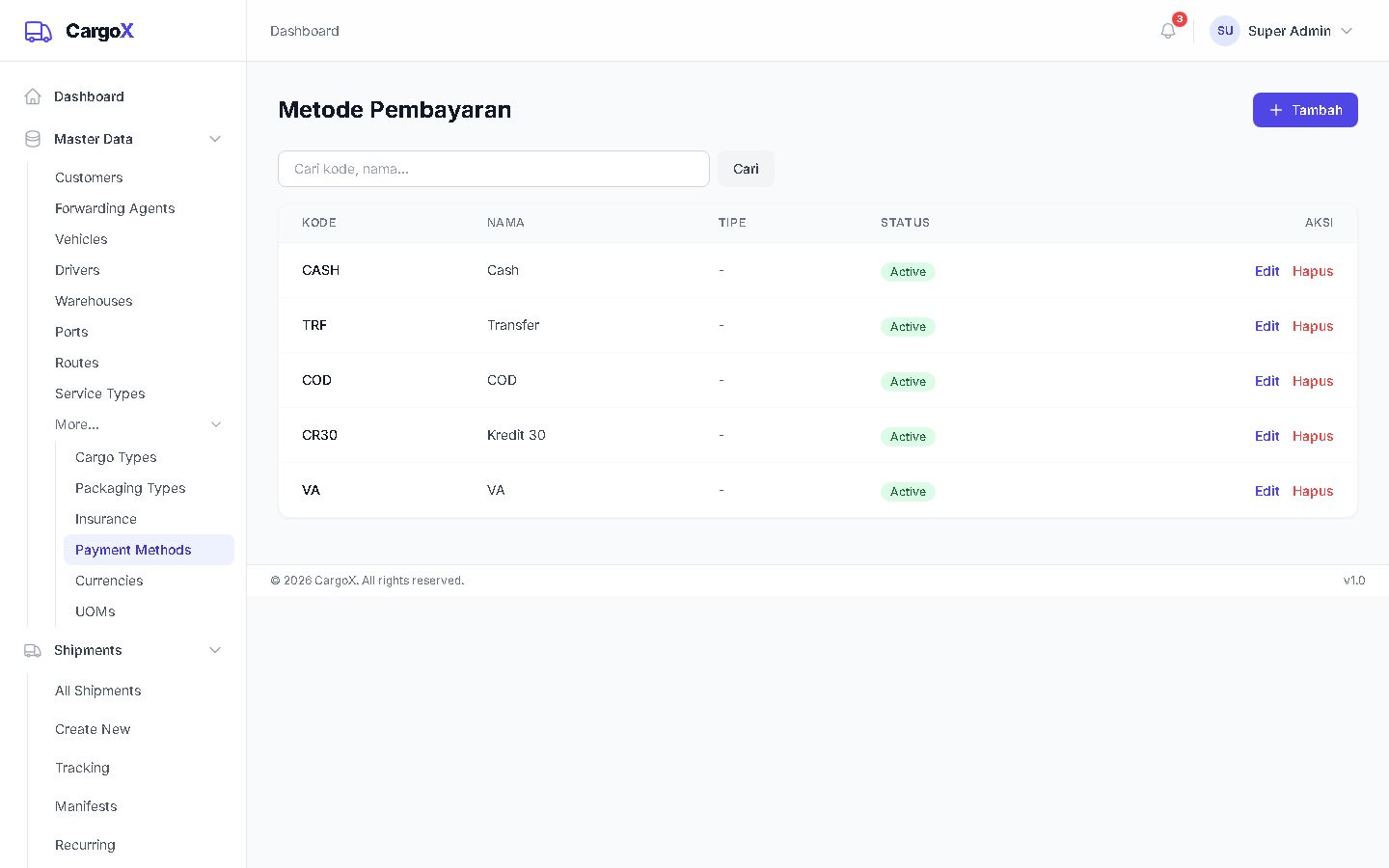Click the Dashboard home icon in sidebar
This screenshot has width=1389, height=868.
(33, 96)
